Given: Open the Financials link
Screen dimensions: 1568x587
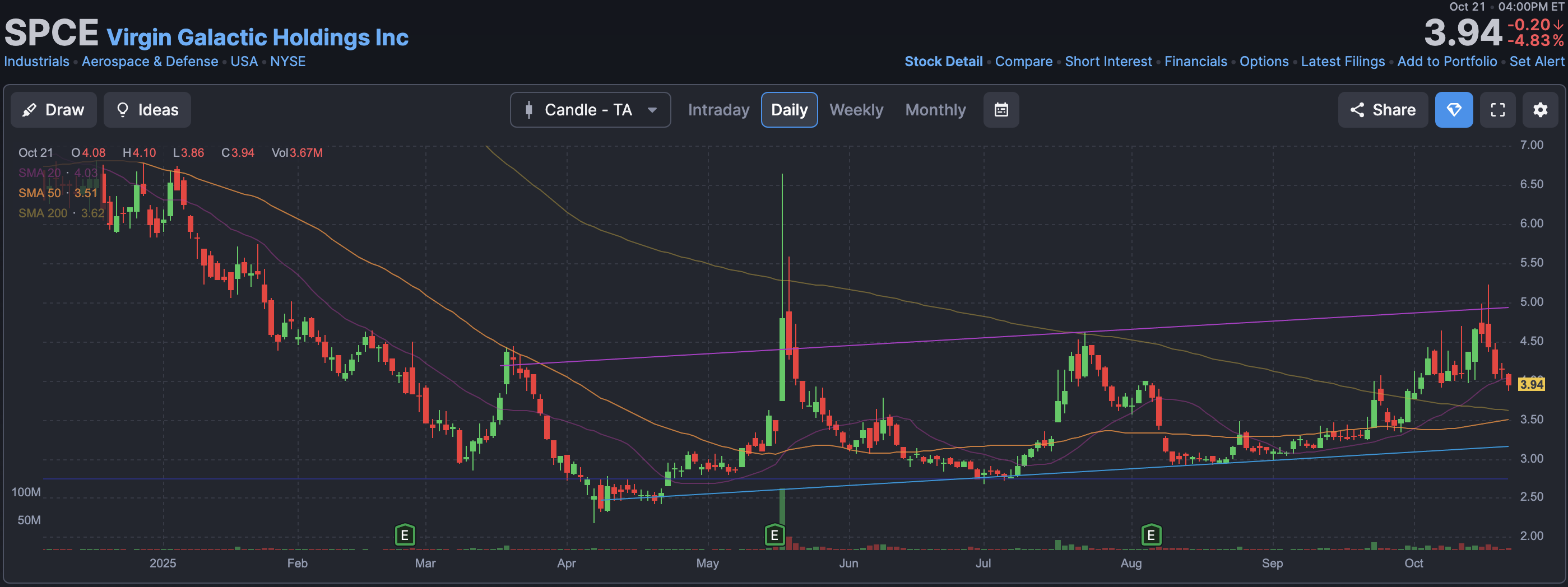Looking at the screenshot, I should click(1195, 62).
